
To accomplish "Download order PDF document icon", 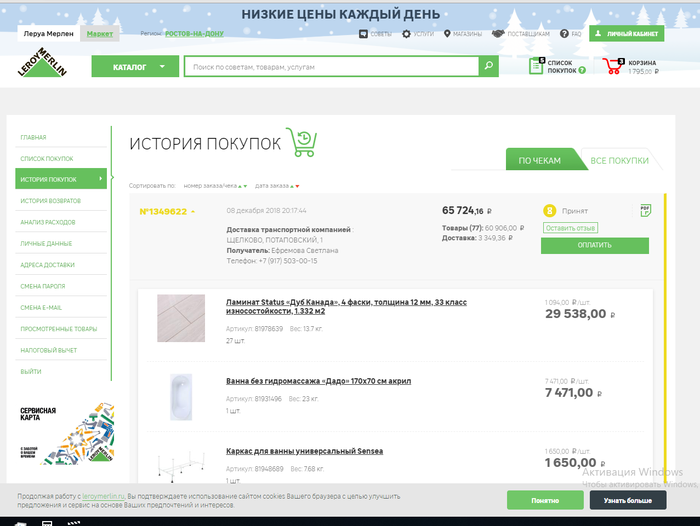I will [x=645, y=210].
